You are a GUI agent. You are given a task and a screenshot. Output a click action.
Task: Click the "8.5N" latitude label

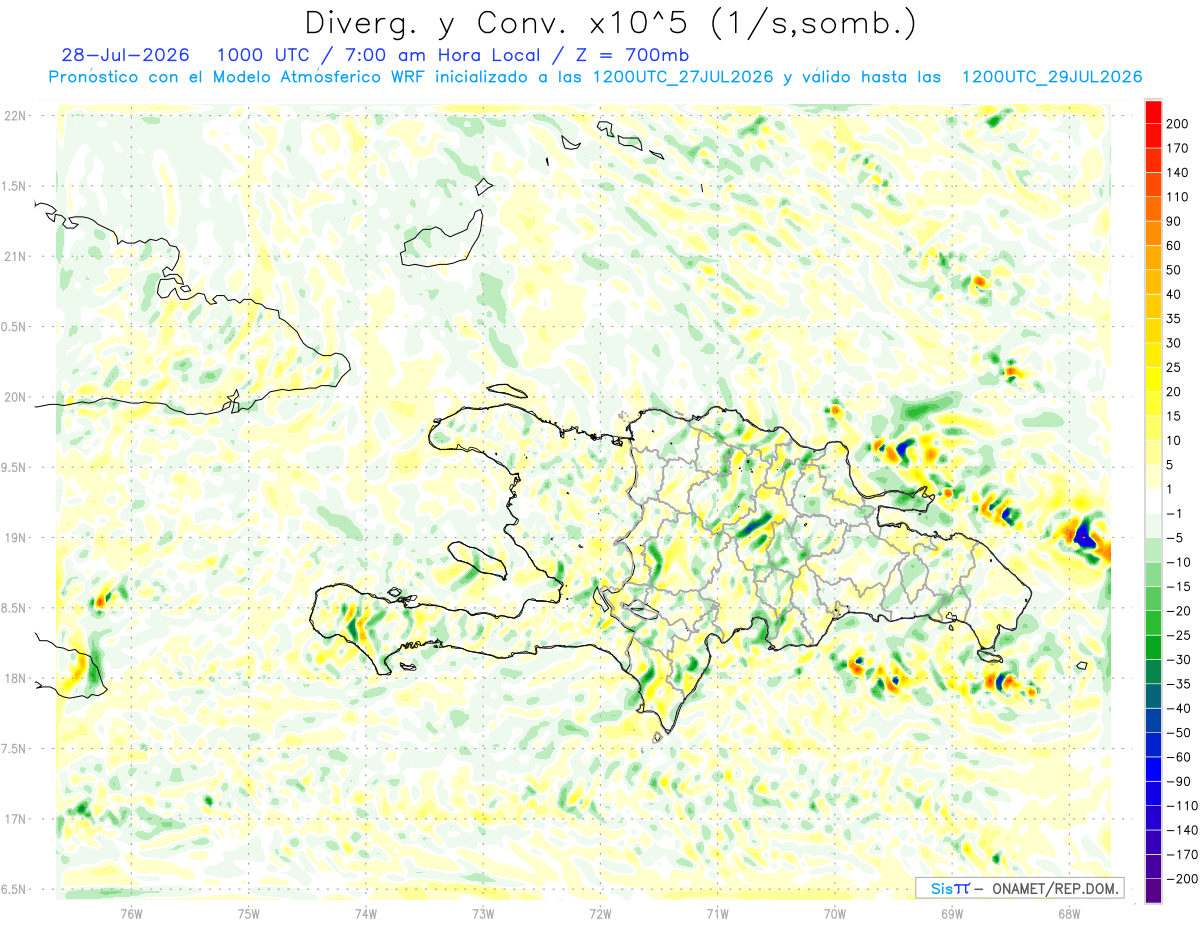(14, 608)
